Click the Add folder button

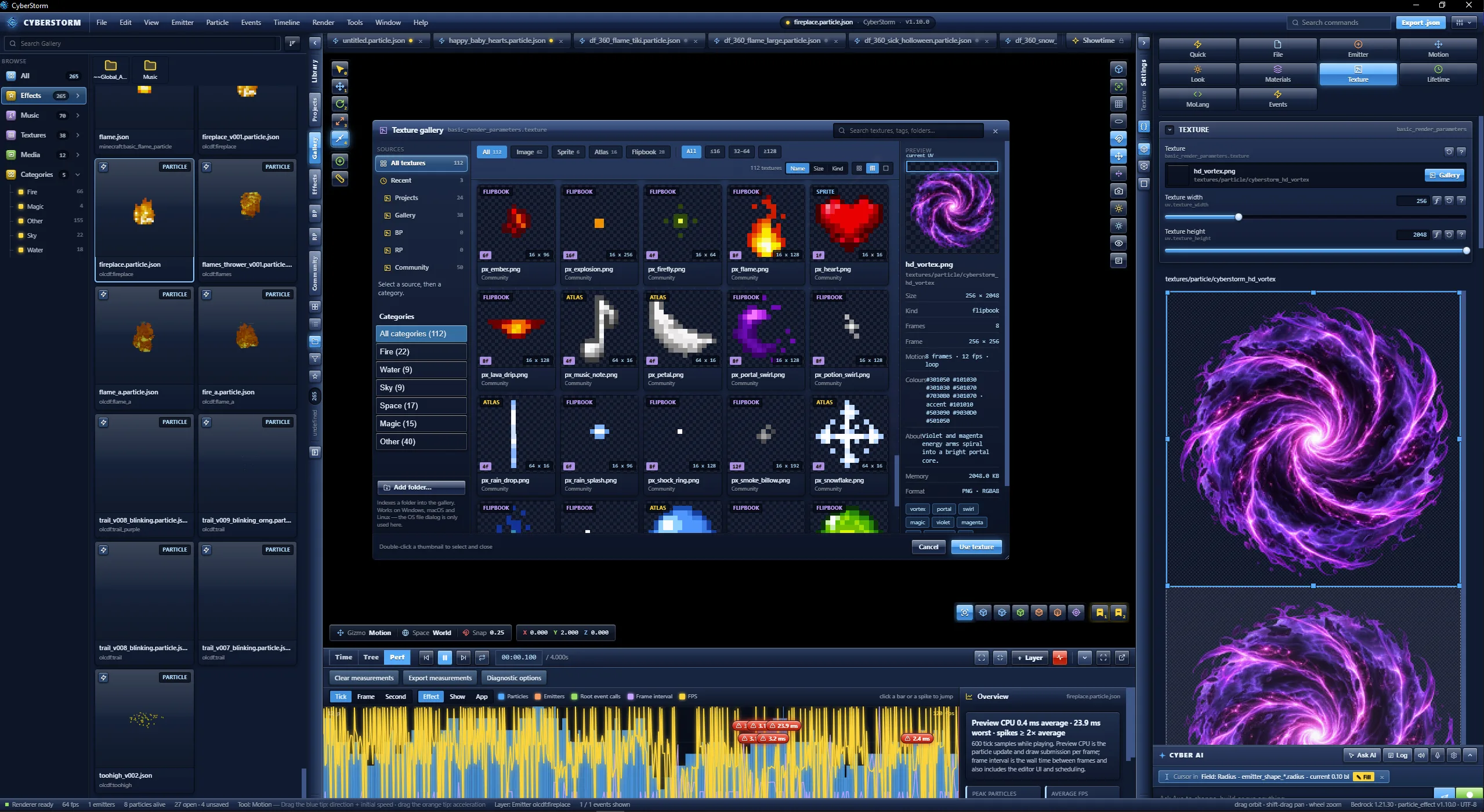point(421,487)
